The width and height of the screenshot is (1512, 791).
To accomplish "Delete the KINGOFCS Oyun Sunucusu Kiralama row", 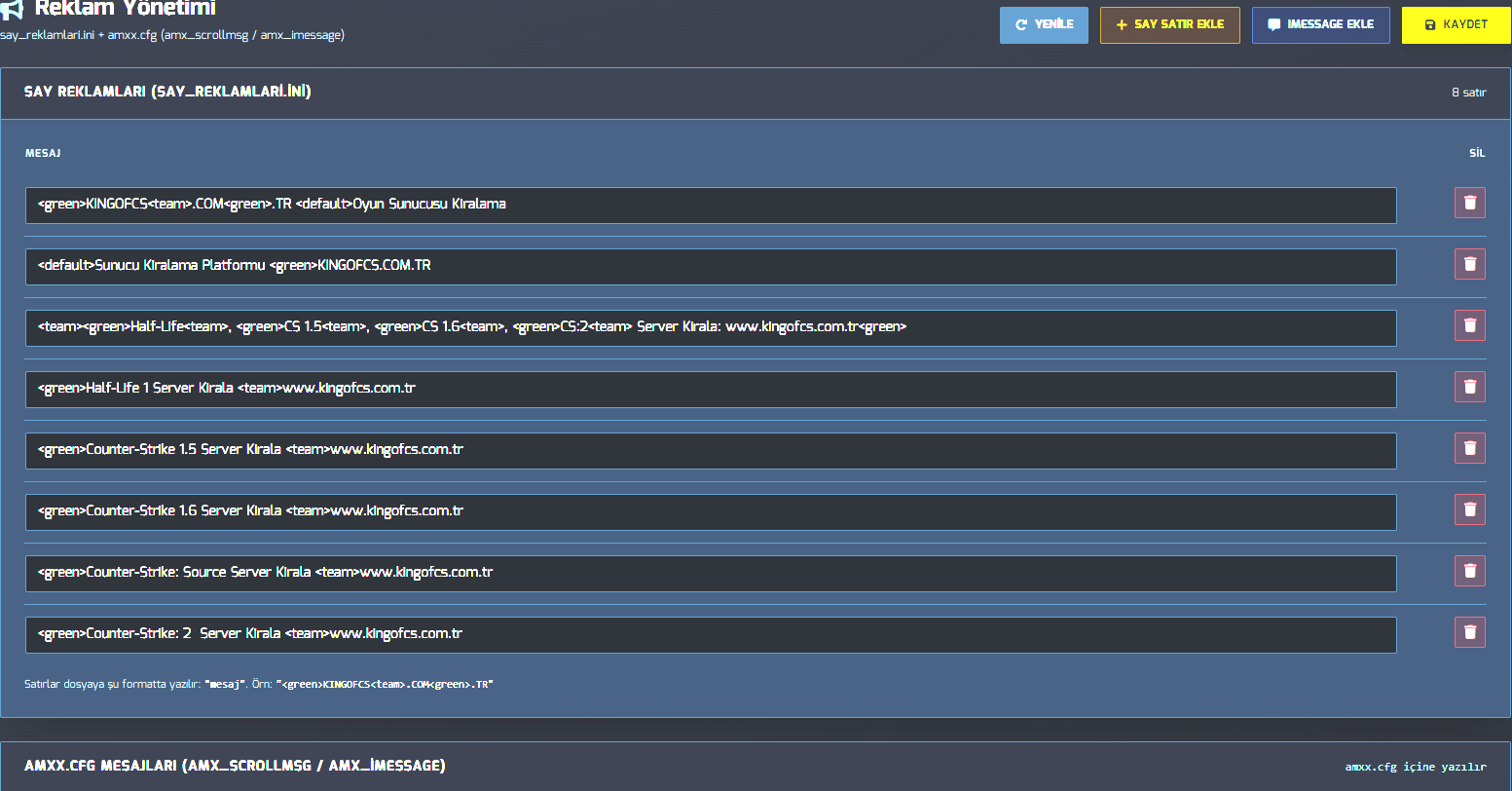I will [x=1470, y=203].
